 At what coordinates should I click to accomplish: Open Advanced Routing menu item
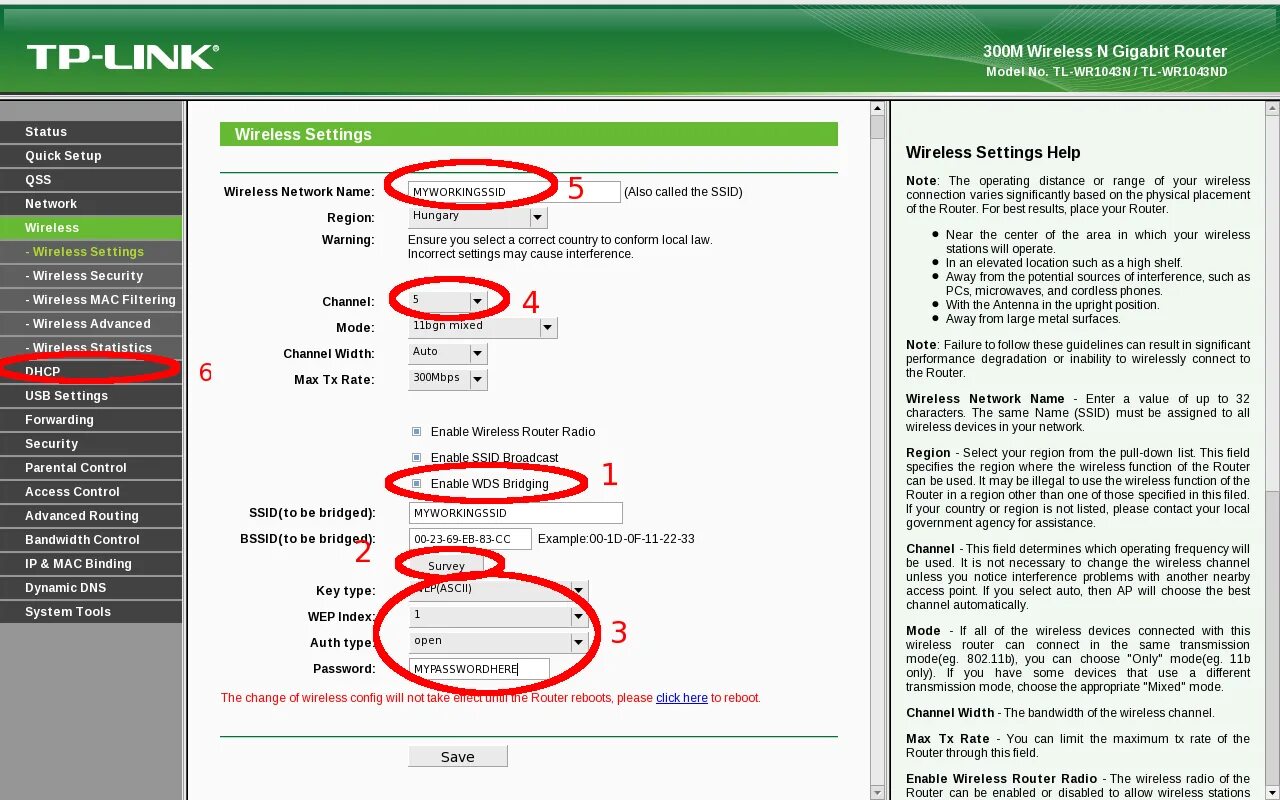(91, 516)
